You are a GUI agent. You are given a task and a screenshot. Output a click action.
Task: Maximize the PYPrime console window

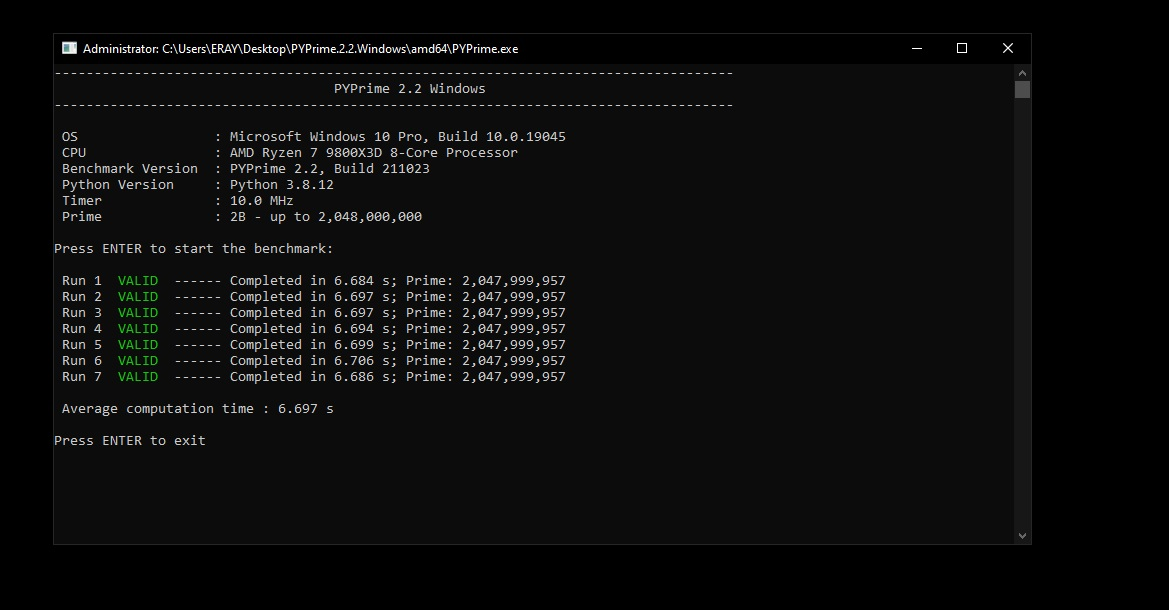point(962,48)
